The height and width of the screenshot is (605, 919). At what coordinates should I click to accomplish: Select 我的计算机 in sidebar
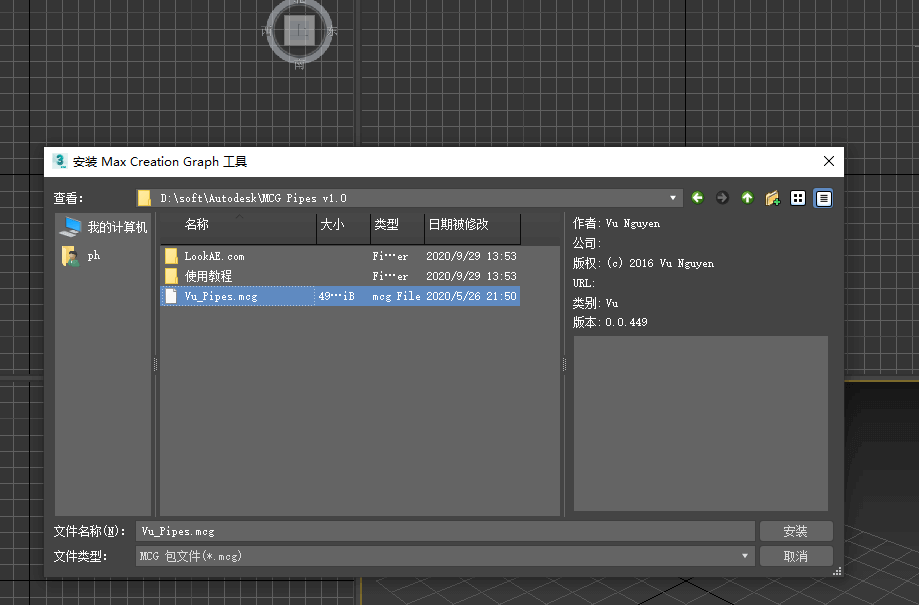(x=104, y=227)
